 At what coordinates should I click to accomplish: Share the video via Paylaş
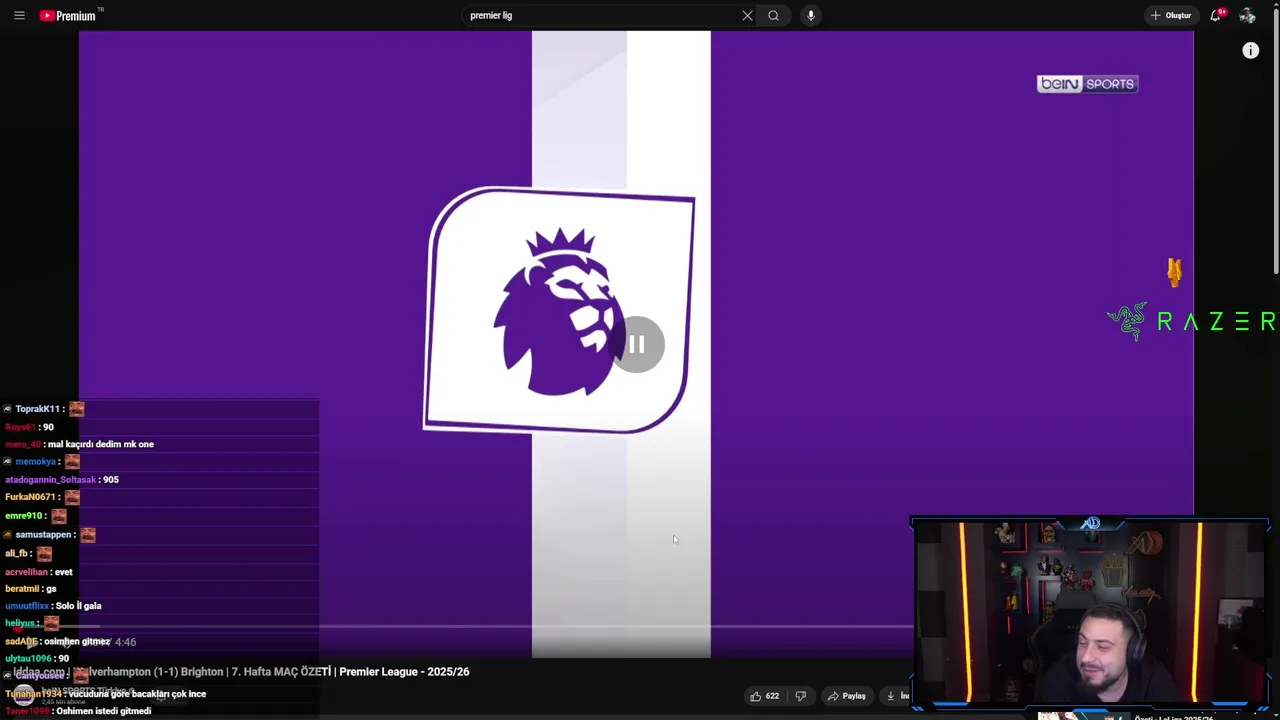(x=846, y=696)
